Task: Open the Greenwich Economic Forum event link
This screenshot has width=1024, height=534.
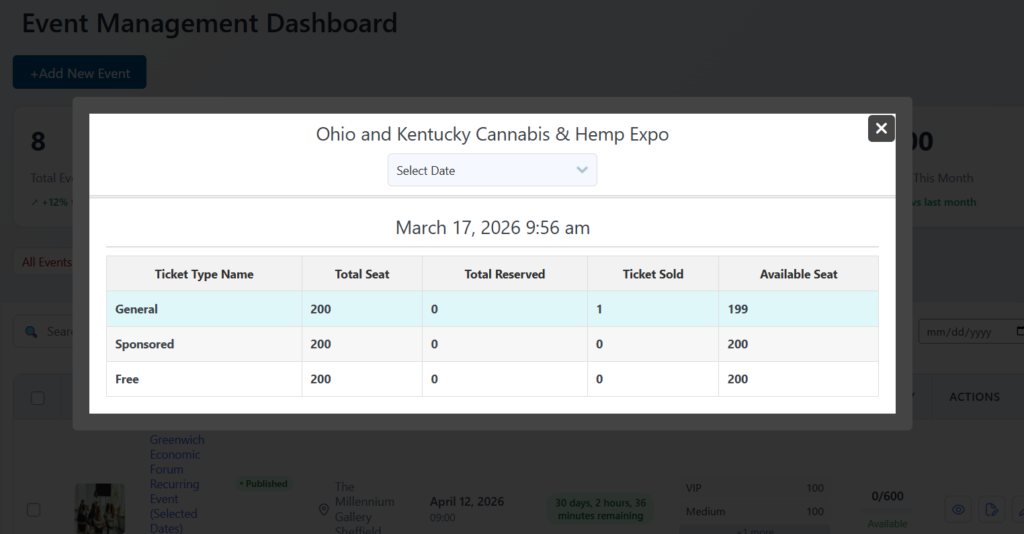Action: 175,484
